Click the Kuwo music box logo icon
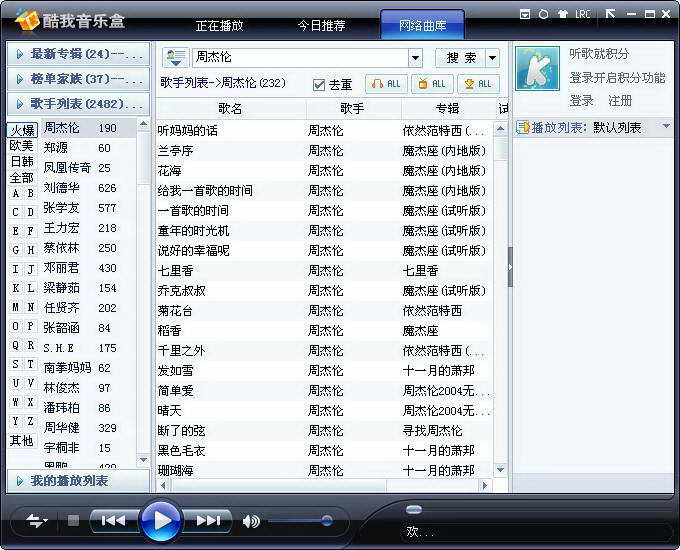 [x=27, y=19]
